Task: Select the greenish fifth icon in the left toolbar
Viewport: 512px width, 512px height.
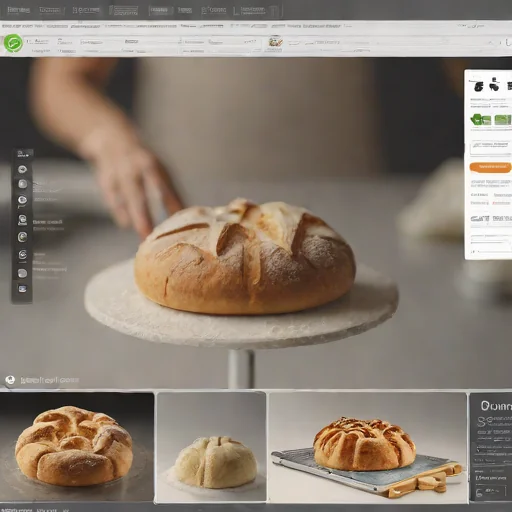Action: pos(22,237)
